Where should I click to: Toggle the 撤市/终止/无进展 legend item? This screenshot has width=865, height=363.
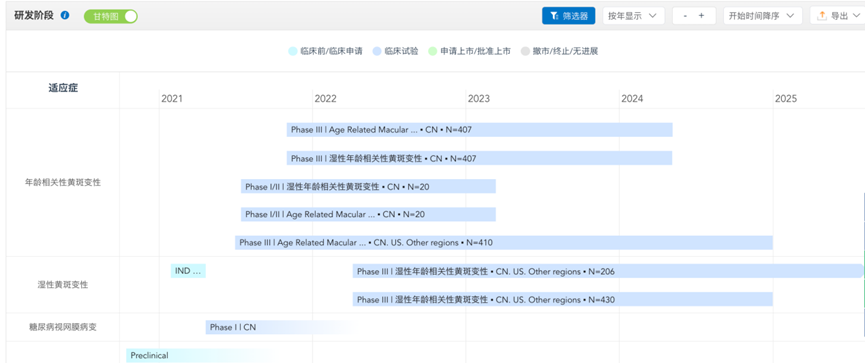point(560,51)
